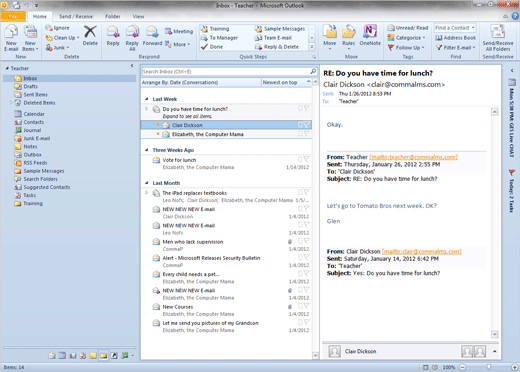Expand the lunch conversation thread
This screenshot has width=520, height=372.
point(146,109)
